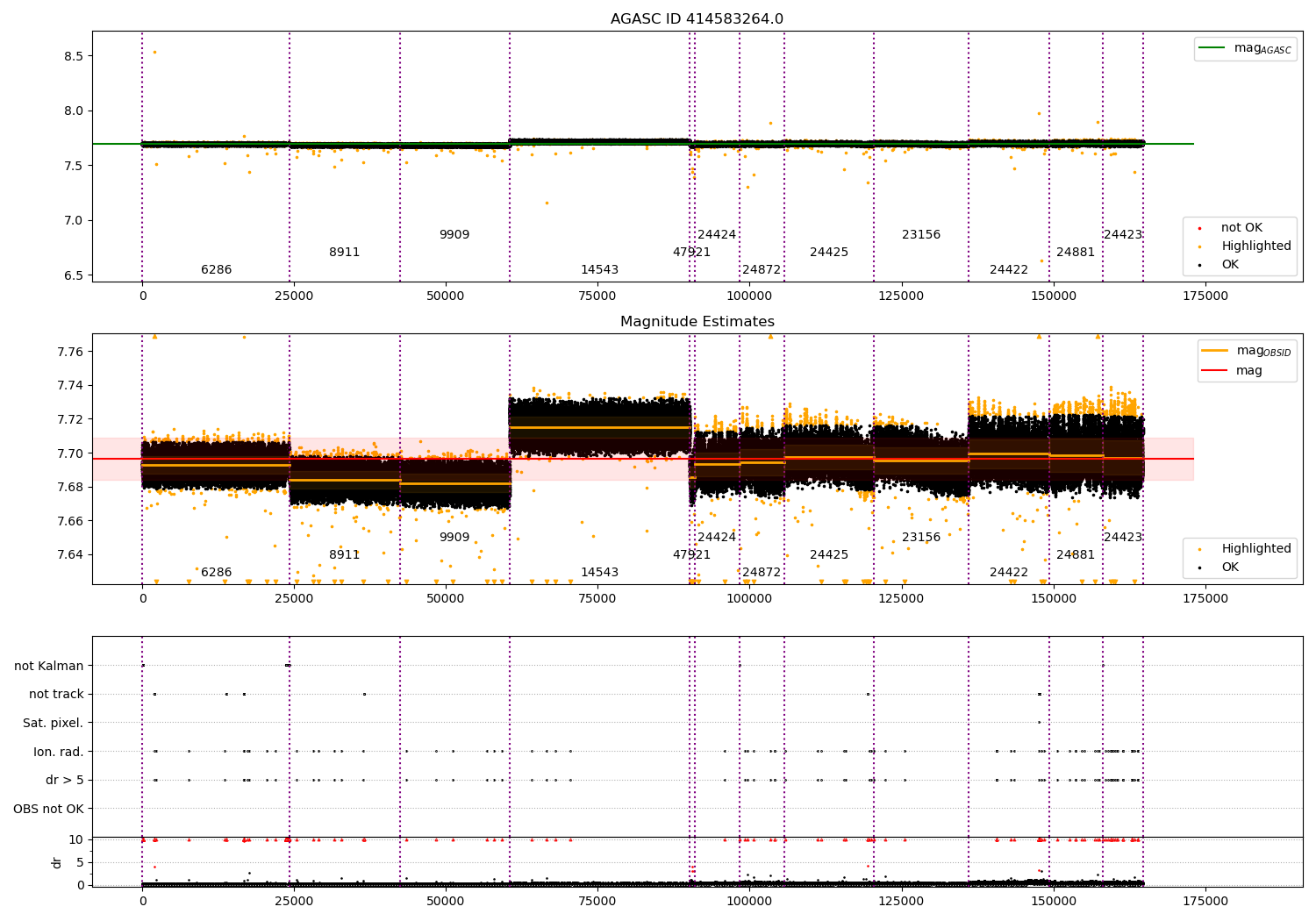Viewport: 1316px width, 921px height.
Task: Select the 'OBS not OK' axis label
Action: tap(48, 809)
